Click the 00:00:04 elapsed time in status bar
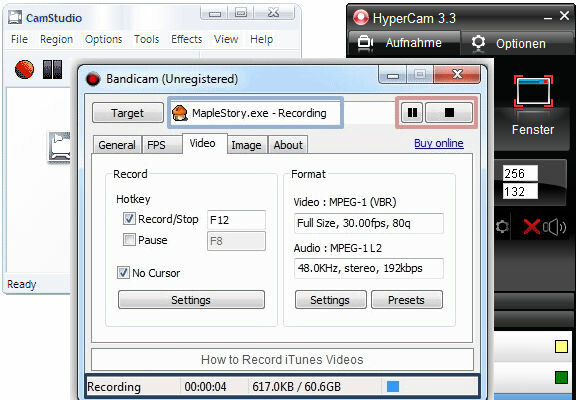This screenshot has height=400, width=580. pyautogui.click(x=205, y=387)
